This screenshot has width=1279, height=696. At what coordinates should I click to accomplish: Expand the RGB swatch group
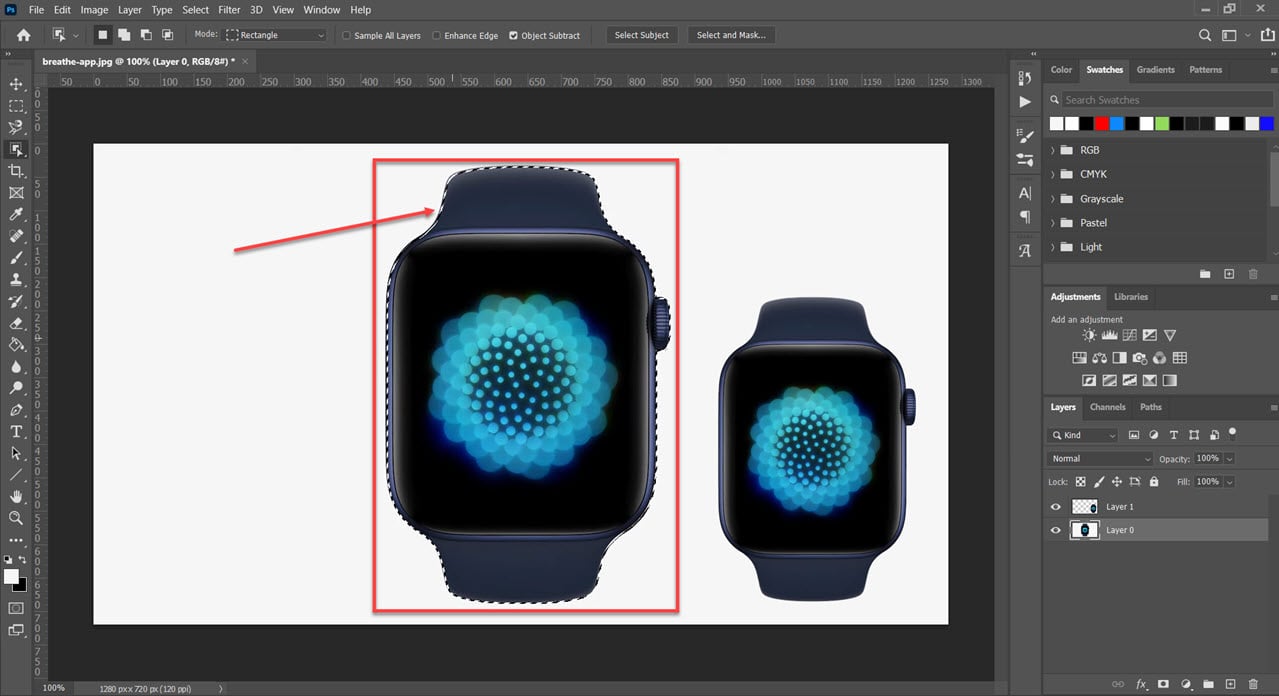tap(1053, 150)
